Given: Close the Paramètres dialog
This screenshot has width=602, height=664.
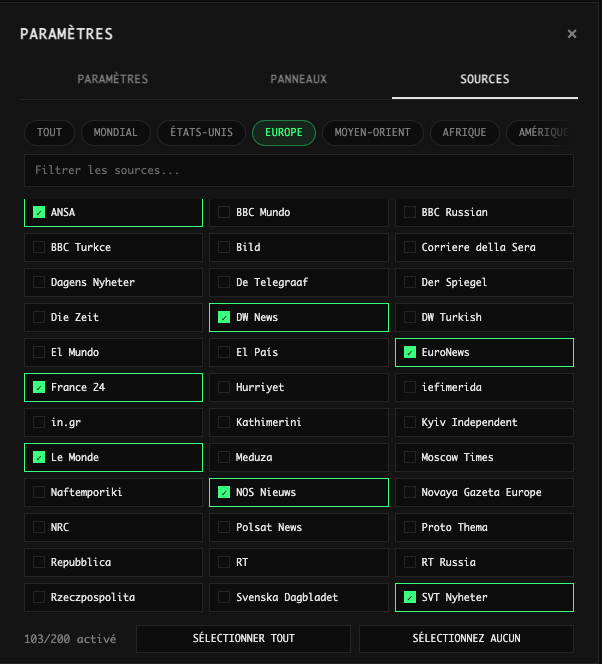Looking at the screenshot, I should point(572,34).
